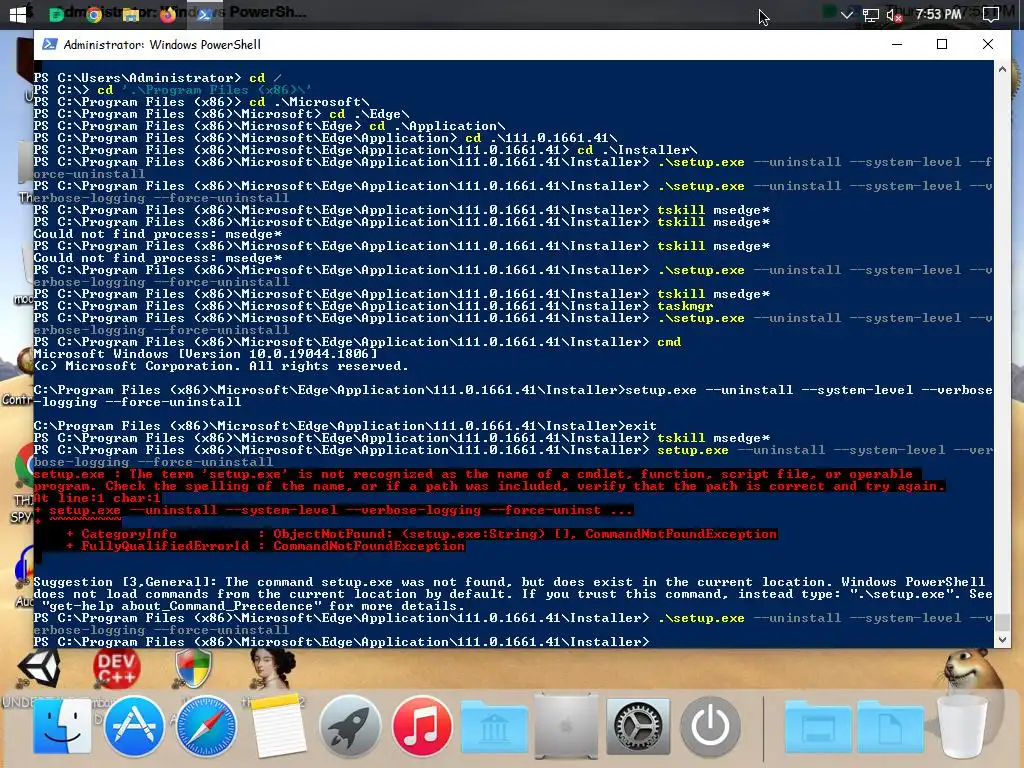
Task: Click the green icon beside Start button
Action: coord(57,14)
